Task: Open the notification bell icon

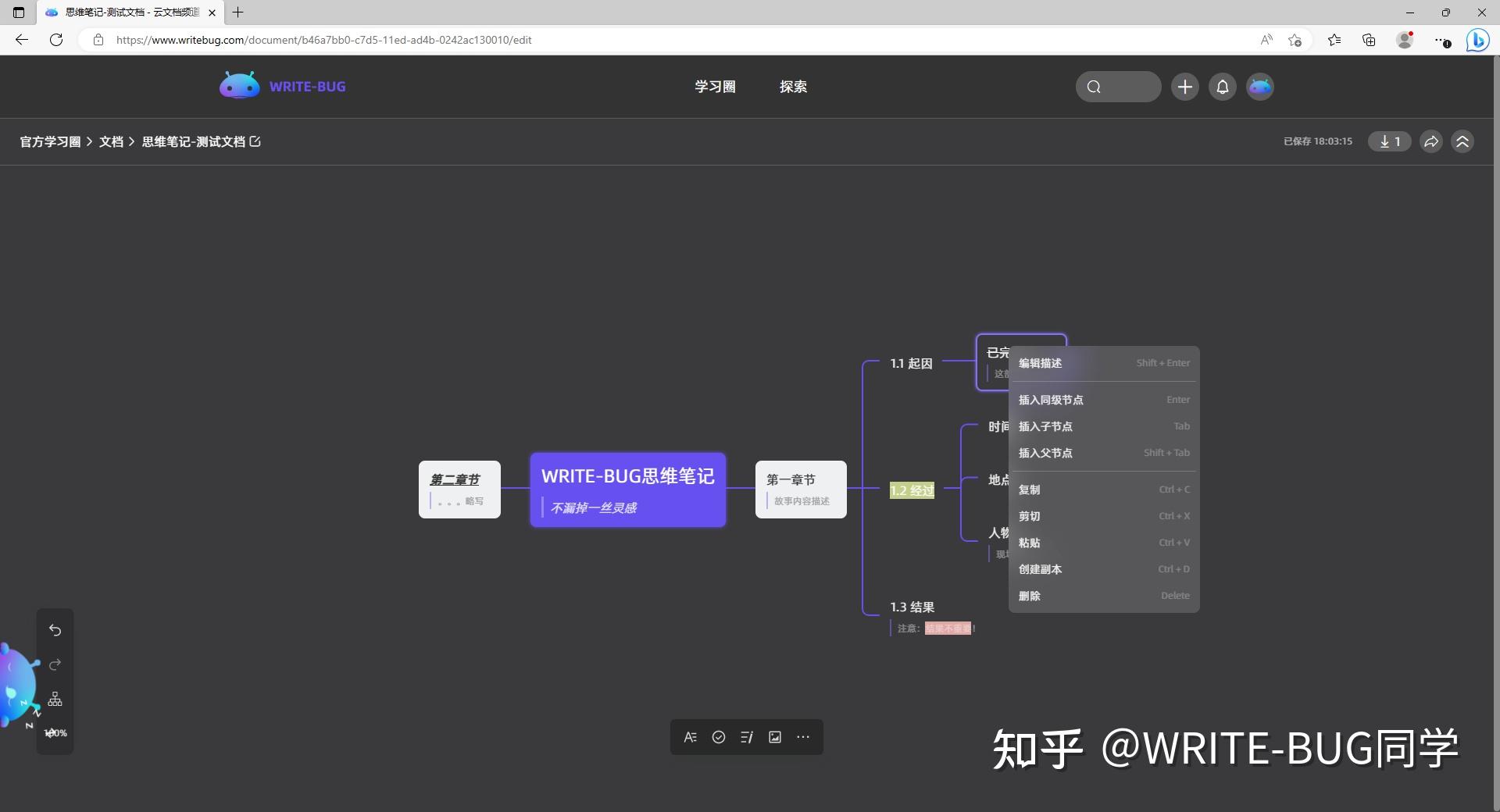Action: [1222, 87]
